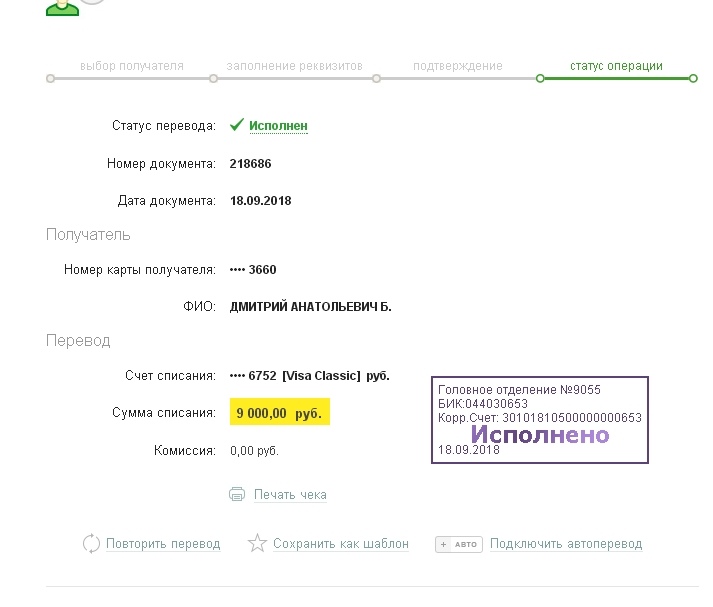Viewport: 713px width, 607px height.
Task: Select Повторить перевод link
Action: pos(163,544)
